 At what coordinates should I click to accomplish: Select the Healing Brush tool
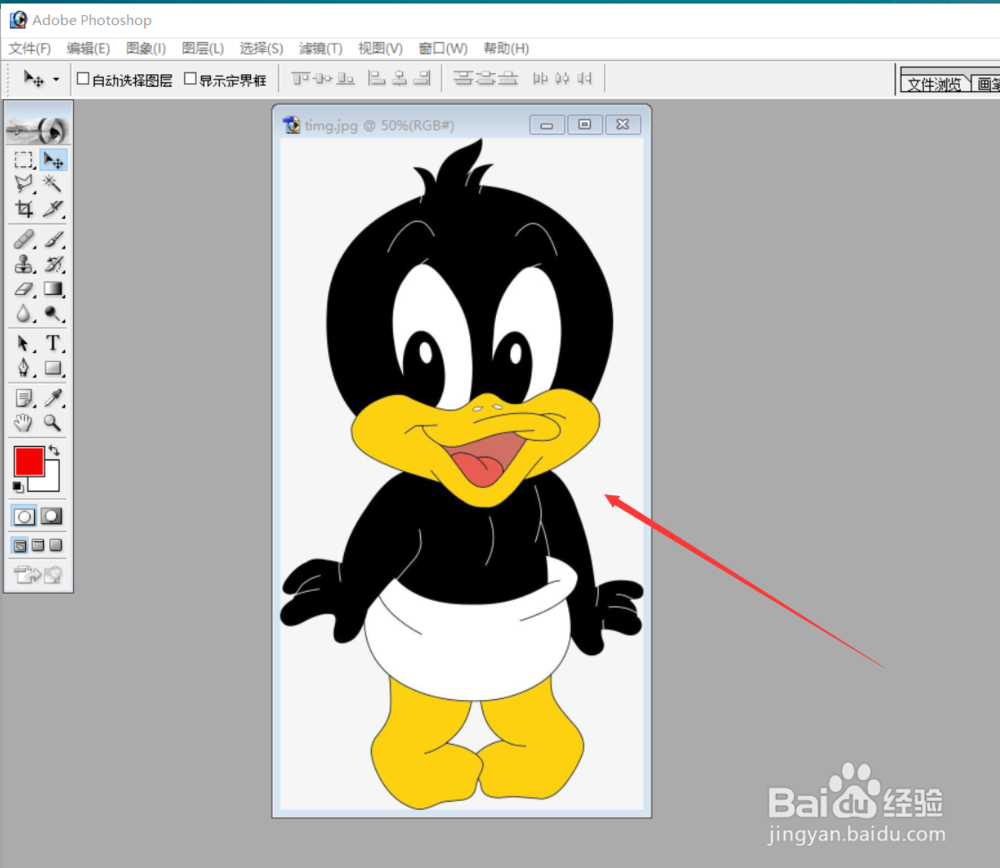tap(24, 239)
